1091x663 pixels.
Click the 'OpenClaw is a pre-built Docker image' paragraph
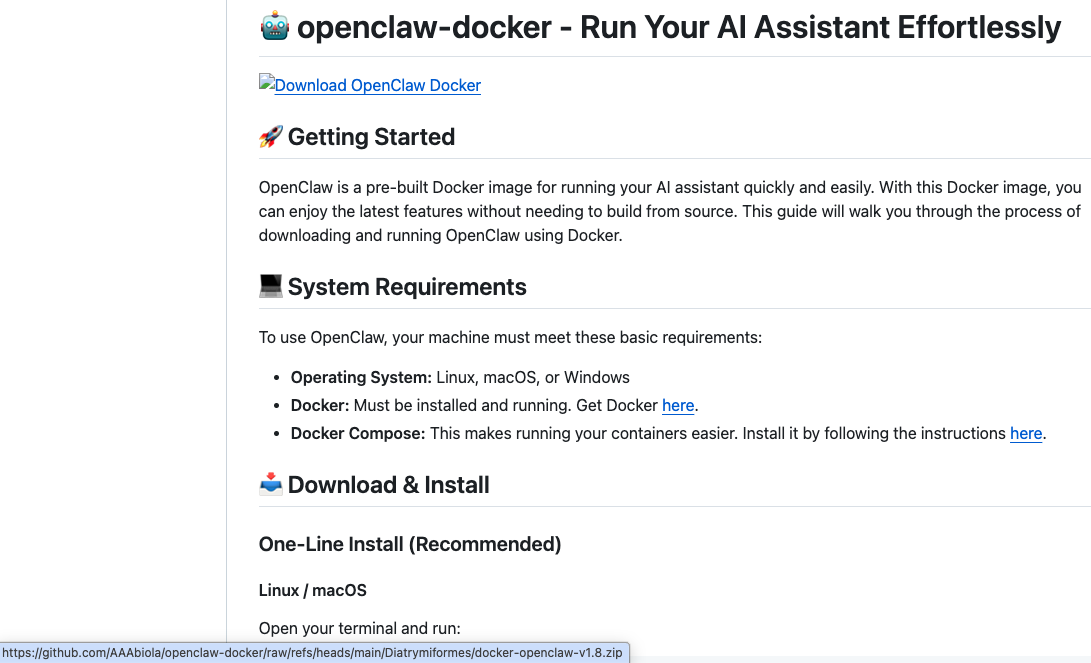pyautogui.click(x=670, y=211)
